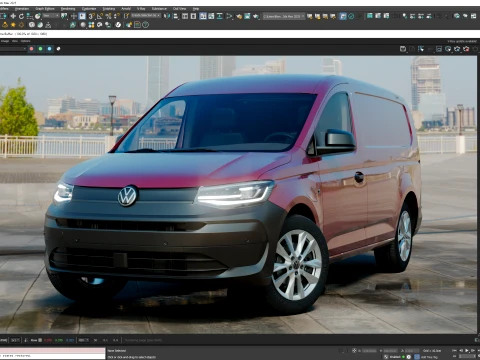Open the Scene Explorer toolbar icon

(185, 16)
